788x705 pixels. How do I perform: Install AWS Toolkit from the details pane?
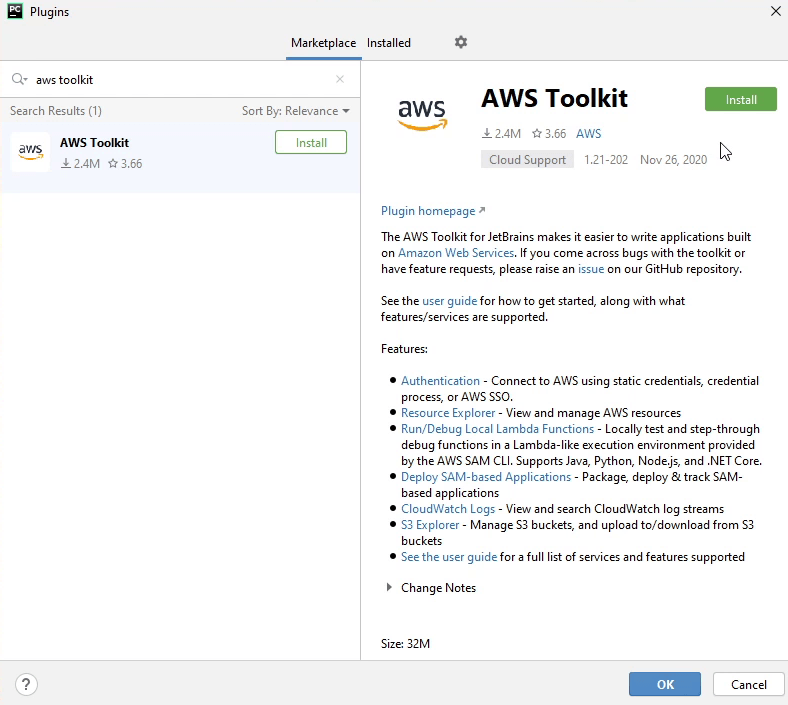[x=740, y=99]
